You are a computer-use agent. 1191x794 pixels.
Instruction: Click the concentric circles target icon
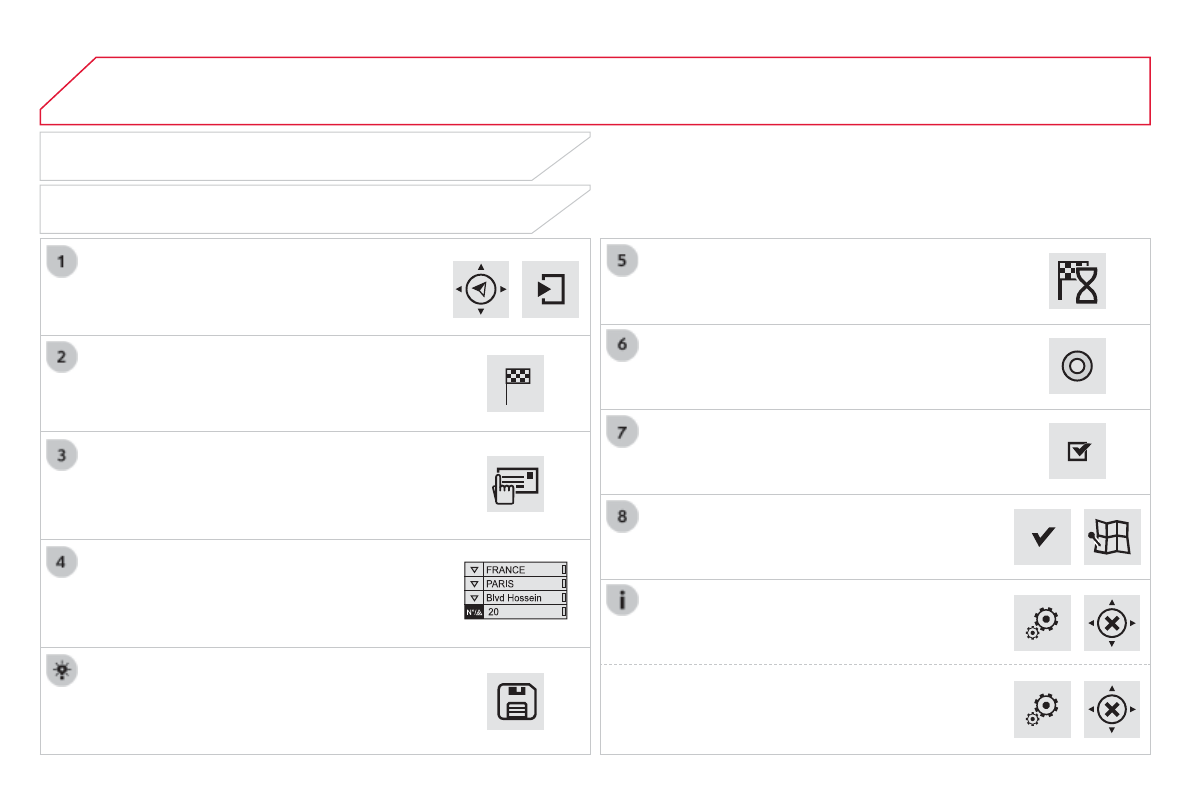pyautogui.click(x=1077, y=366)
